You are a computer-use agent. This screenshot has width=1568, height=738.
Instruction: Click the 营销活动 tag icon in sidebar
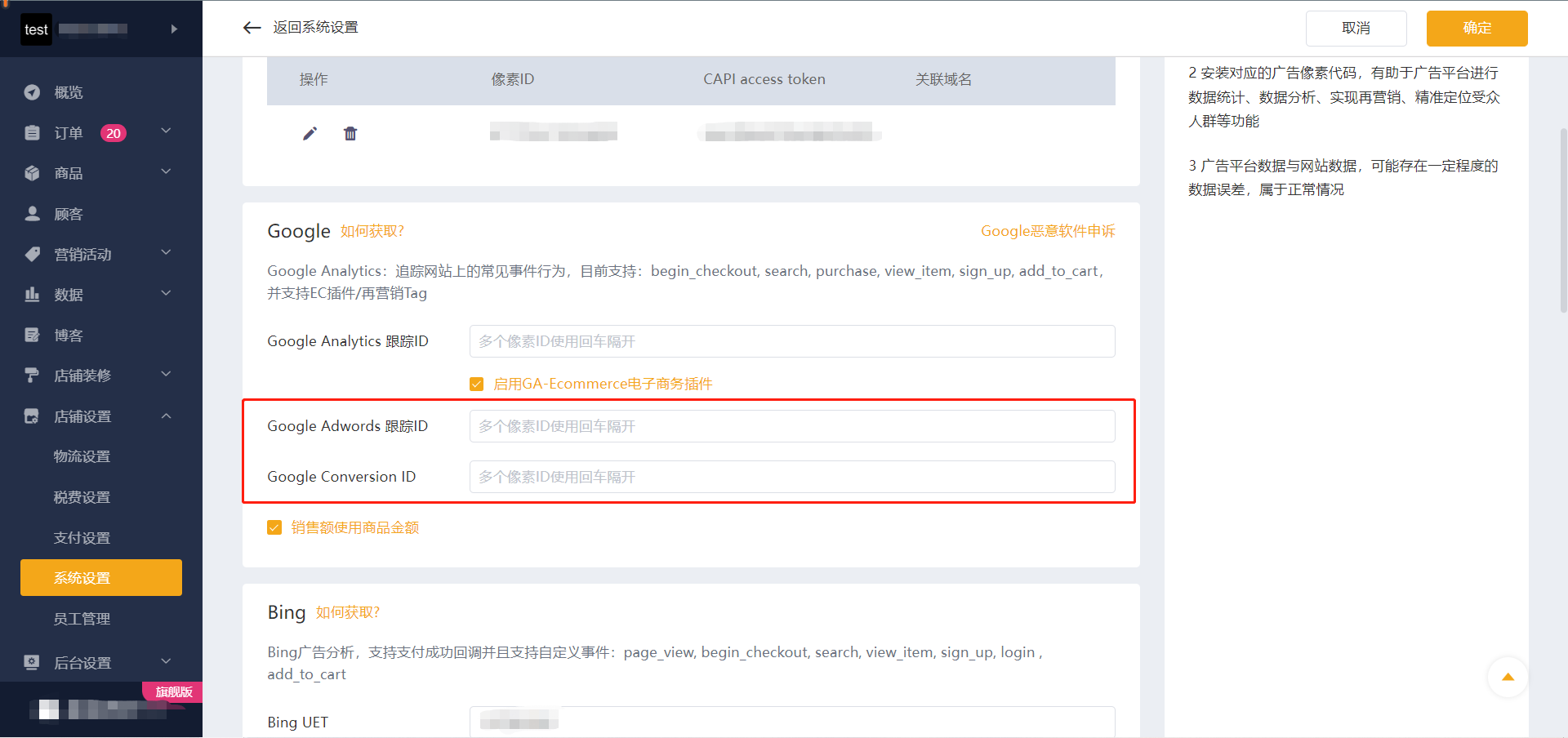32,254
